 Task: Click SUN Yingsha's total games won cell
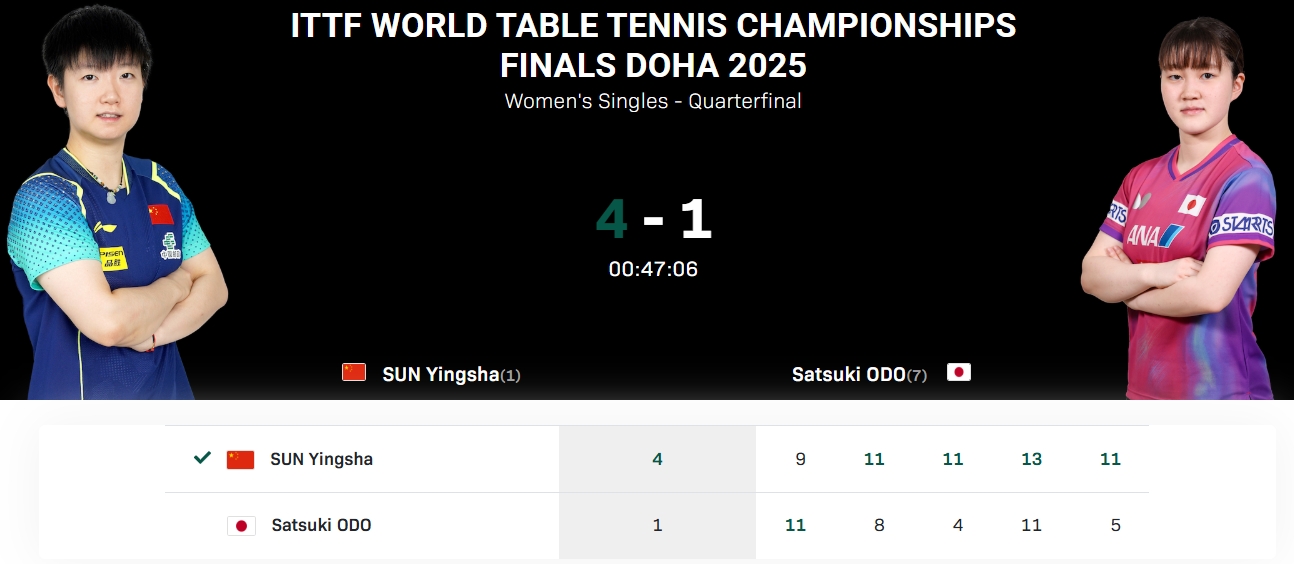click(657, 460)
